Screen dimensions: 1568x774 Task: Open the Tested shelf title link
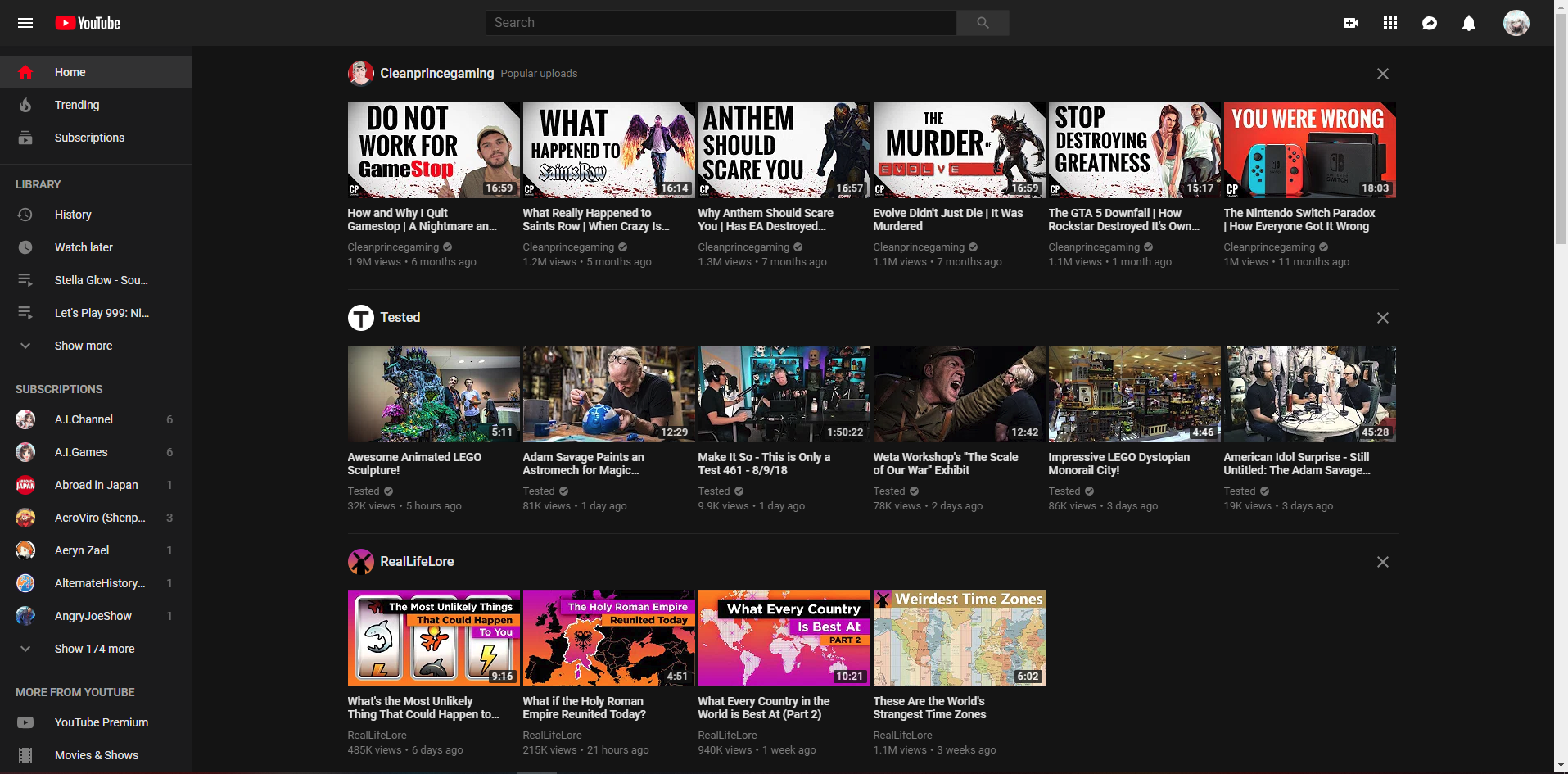click(400, 318)
